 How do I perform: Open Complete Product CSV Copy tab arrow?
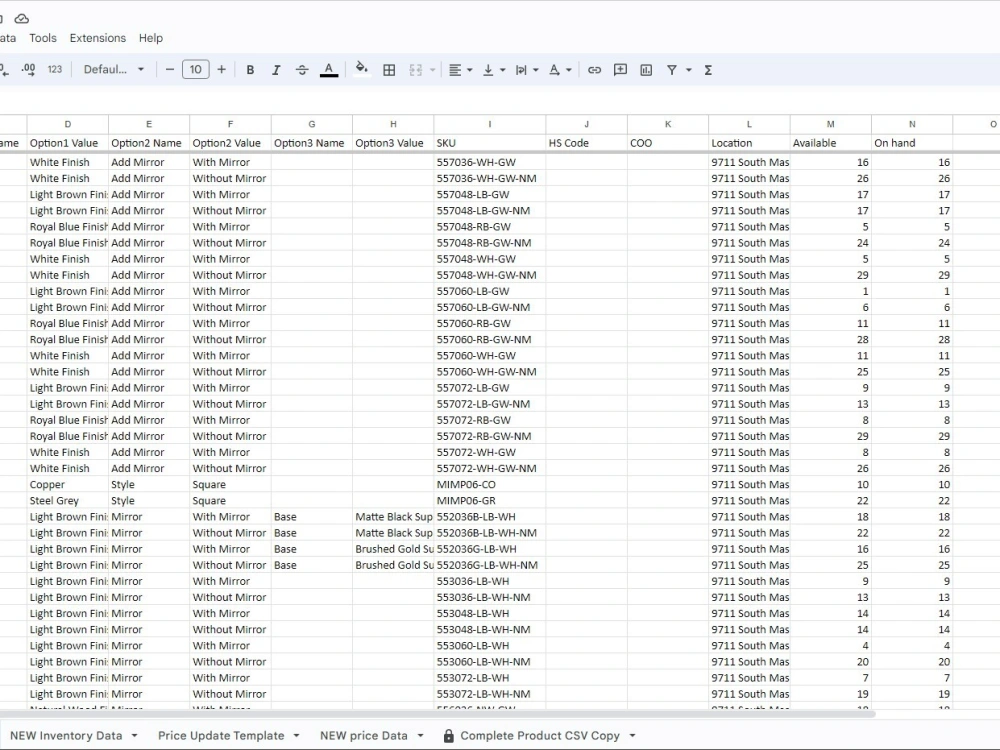pos(632,735)
